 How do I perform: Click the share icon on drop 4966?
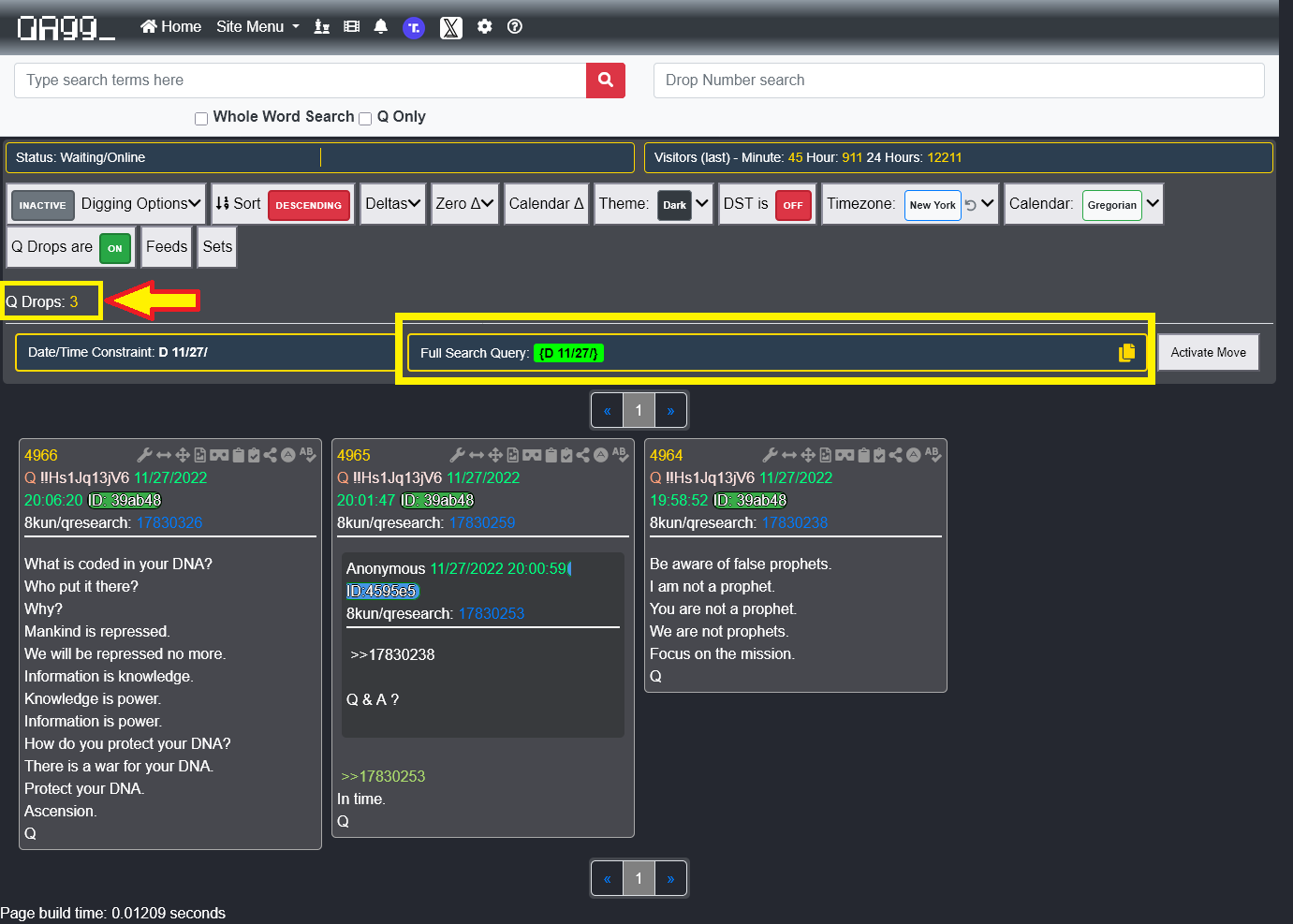(271, 455)
